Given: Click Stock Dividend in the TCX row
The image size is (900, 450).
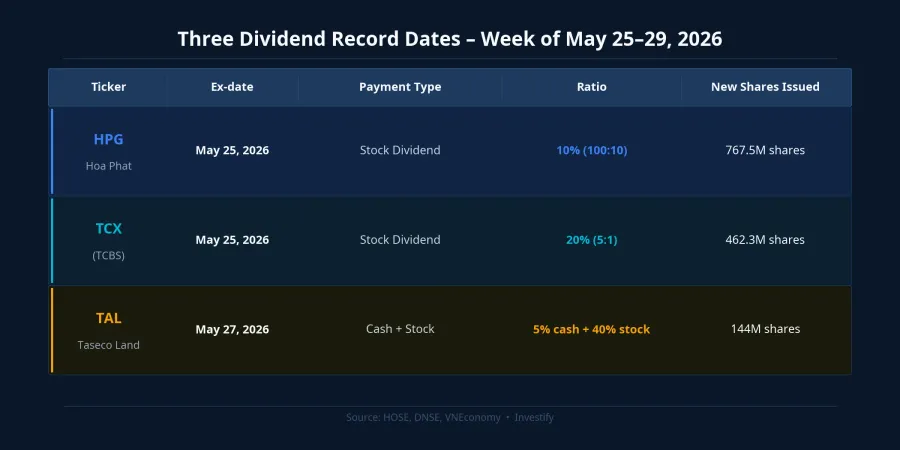Looking at the screenshot, I should 400,240.
